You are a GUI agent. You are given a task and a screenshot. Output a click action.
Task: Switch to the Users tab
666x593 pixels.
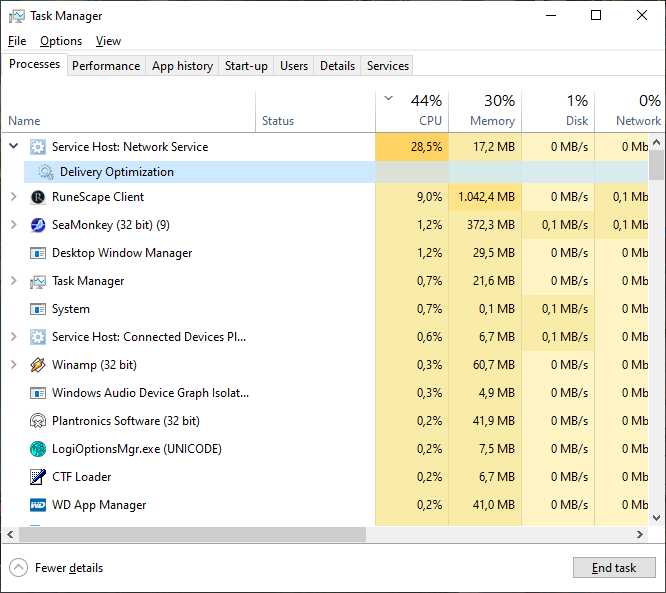click(x=294, y=66)
